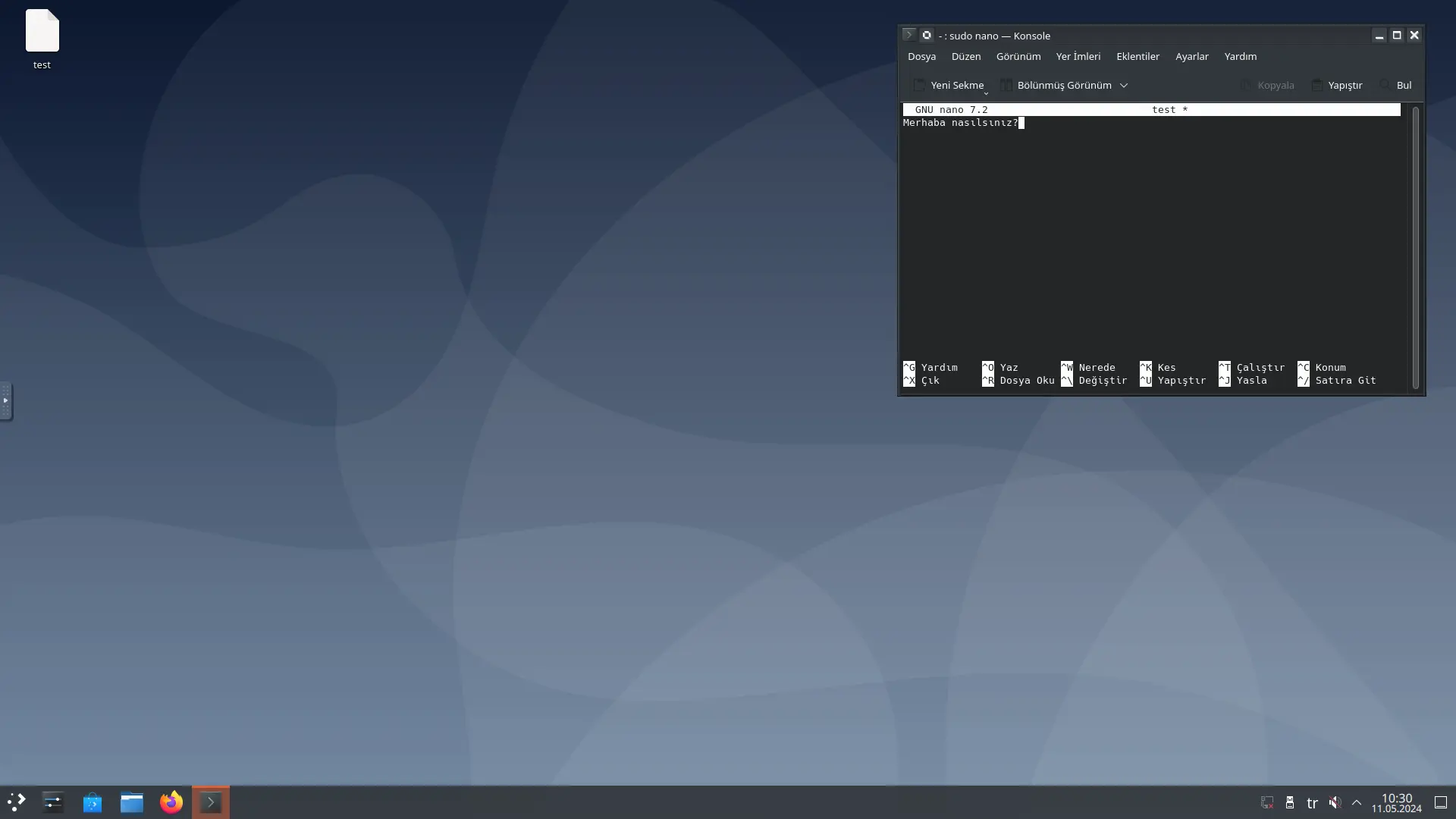The image size is (1456, 819).
Task: Open the Görünüm menu
Action: (1018, 56)
